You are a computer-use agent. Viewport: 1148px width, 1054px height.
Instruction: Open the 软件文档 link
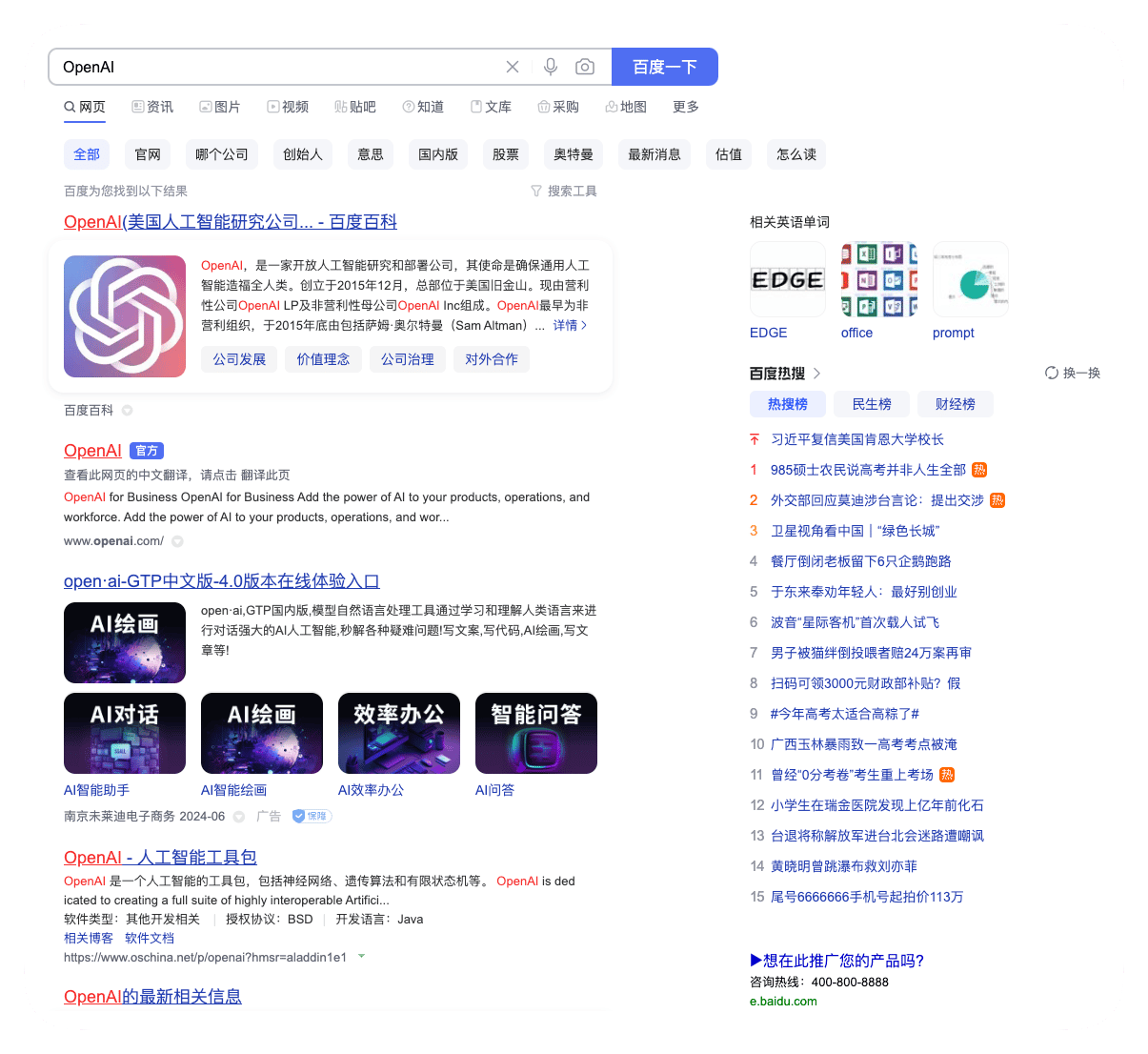(x=150, y=939)
